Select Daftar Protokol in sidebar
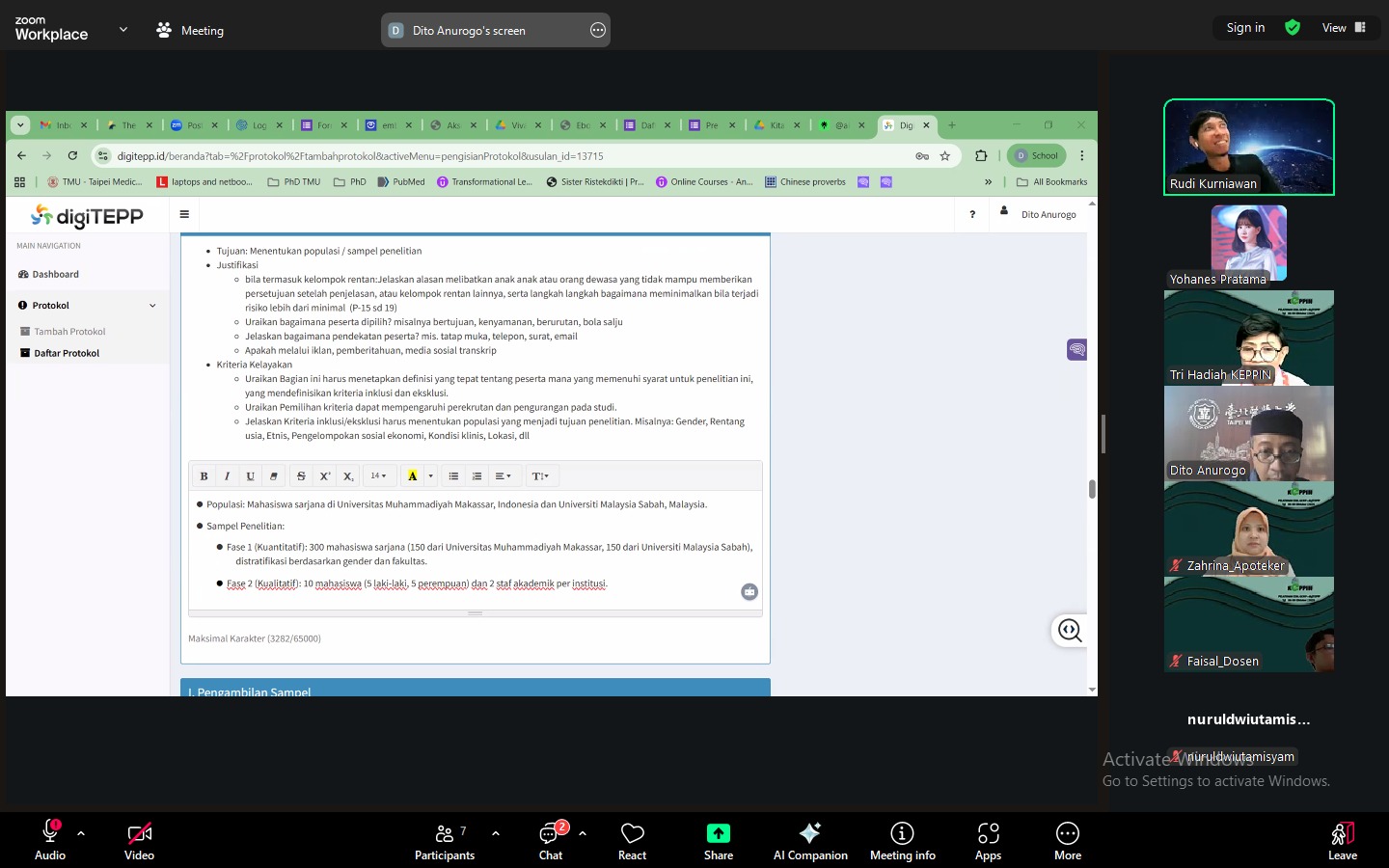Viewport: 1389px width, 868px height. point(67,354)
